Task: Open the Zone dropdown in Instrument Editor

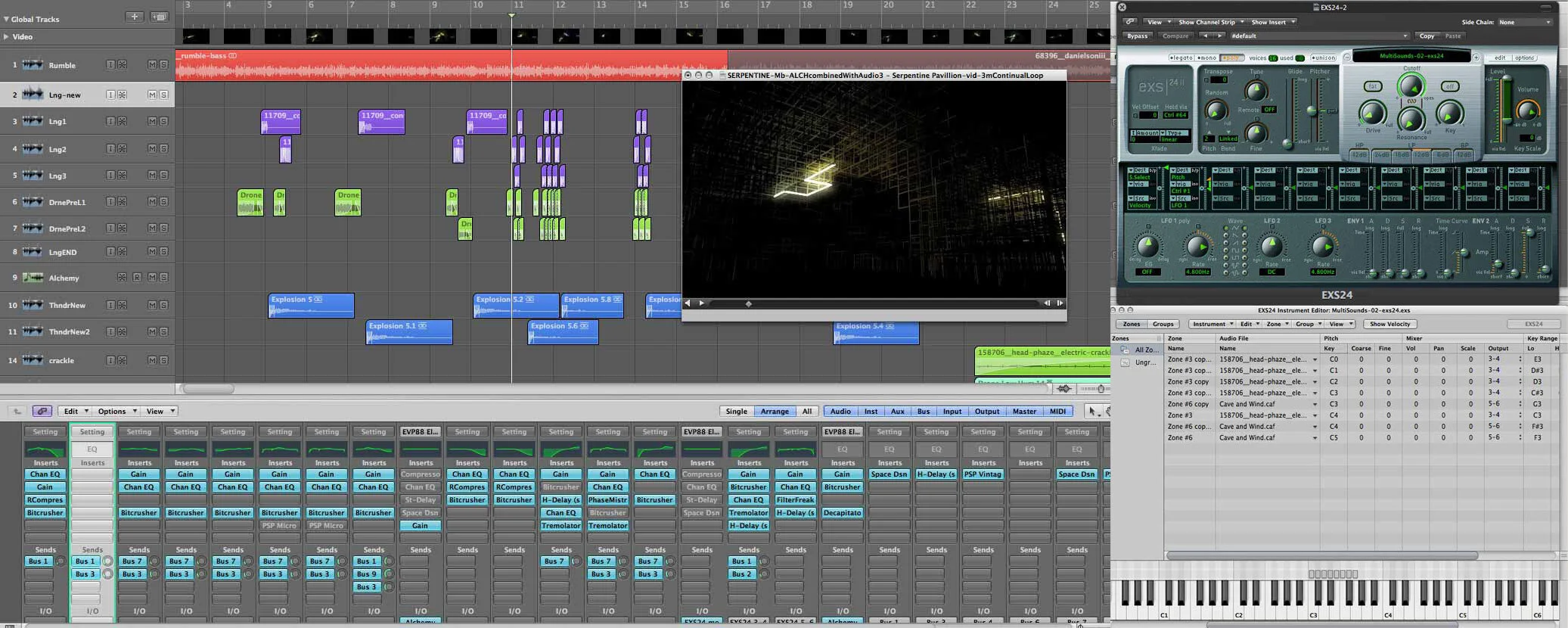Action: pyautogui.click(x=1278, y=324)
